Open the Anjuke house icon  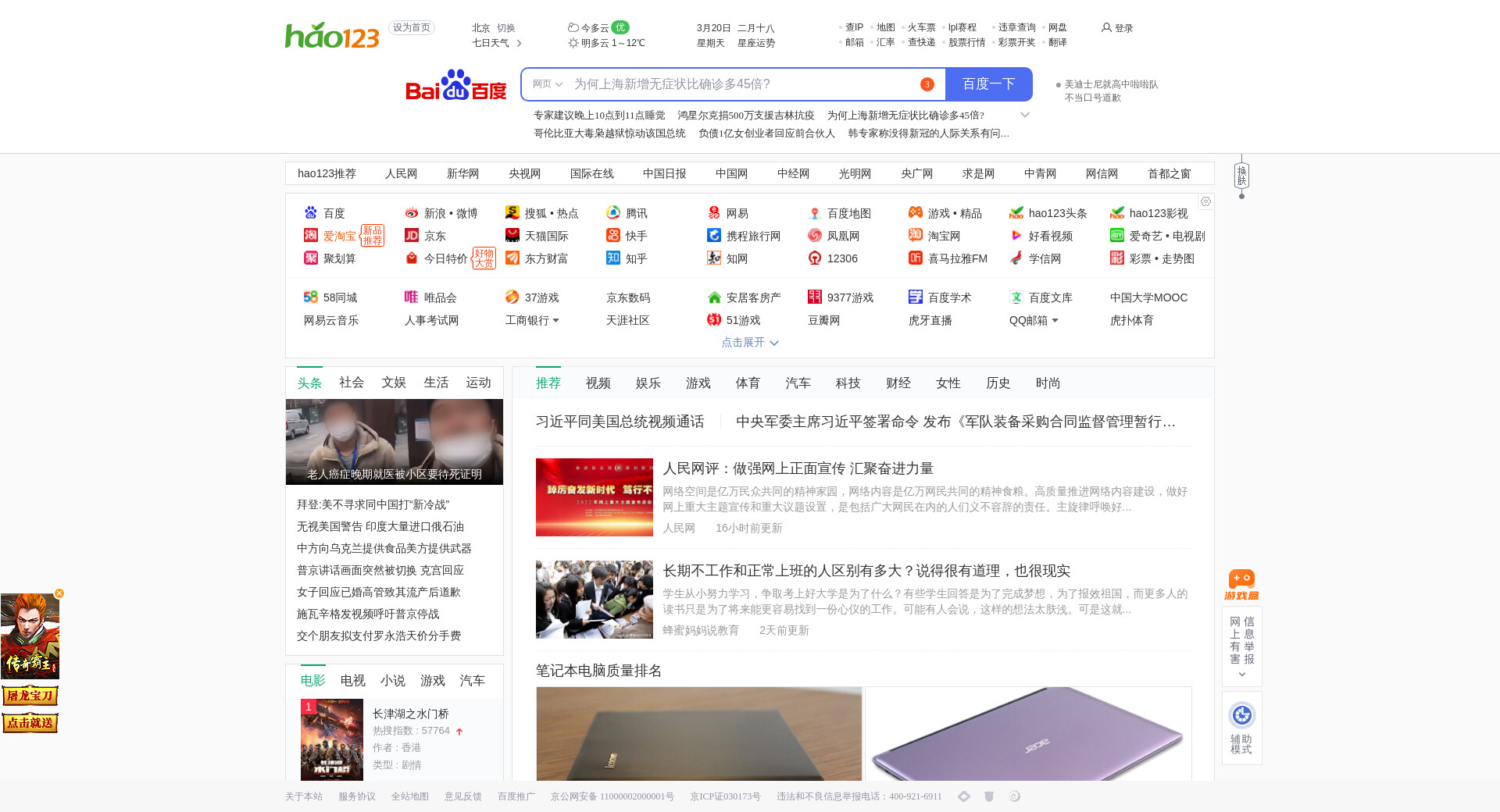click(714, 297)
